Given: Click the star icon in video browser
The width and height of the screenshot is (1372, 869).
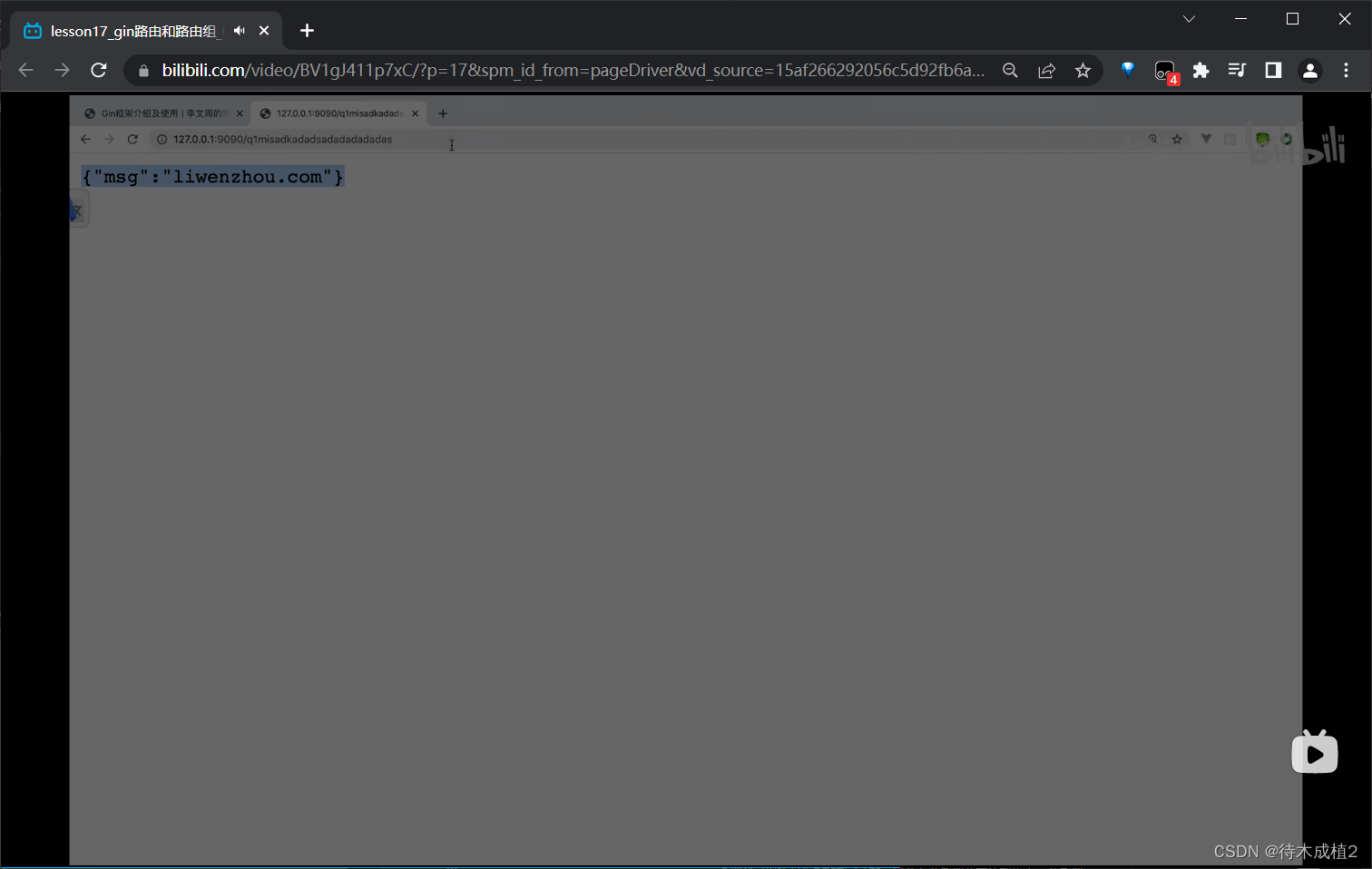Looking at the screenshot, I should 1177,139.
